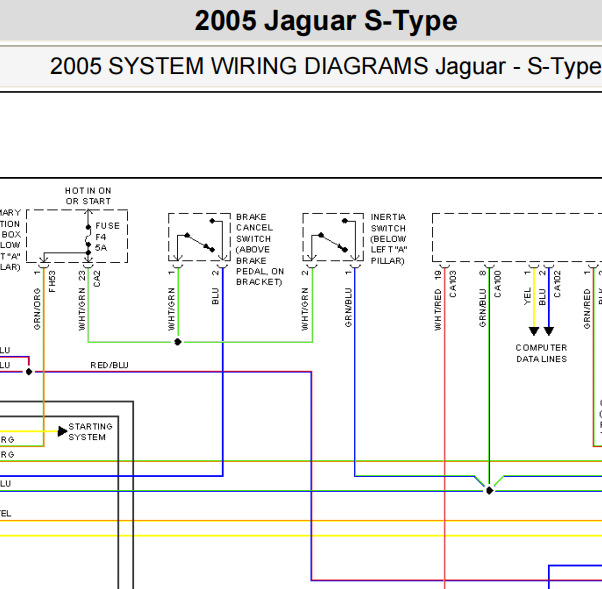This screenshot has width=602, height=589.
Task: Select the 'FUSE F4 5A' label
Action: pyautogui.click(x=107, y=237)
